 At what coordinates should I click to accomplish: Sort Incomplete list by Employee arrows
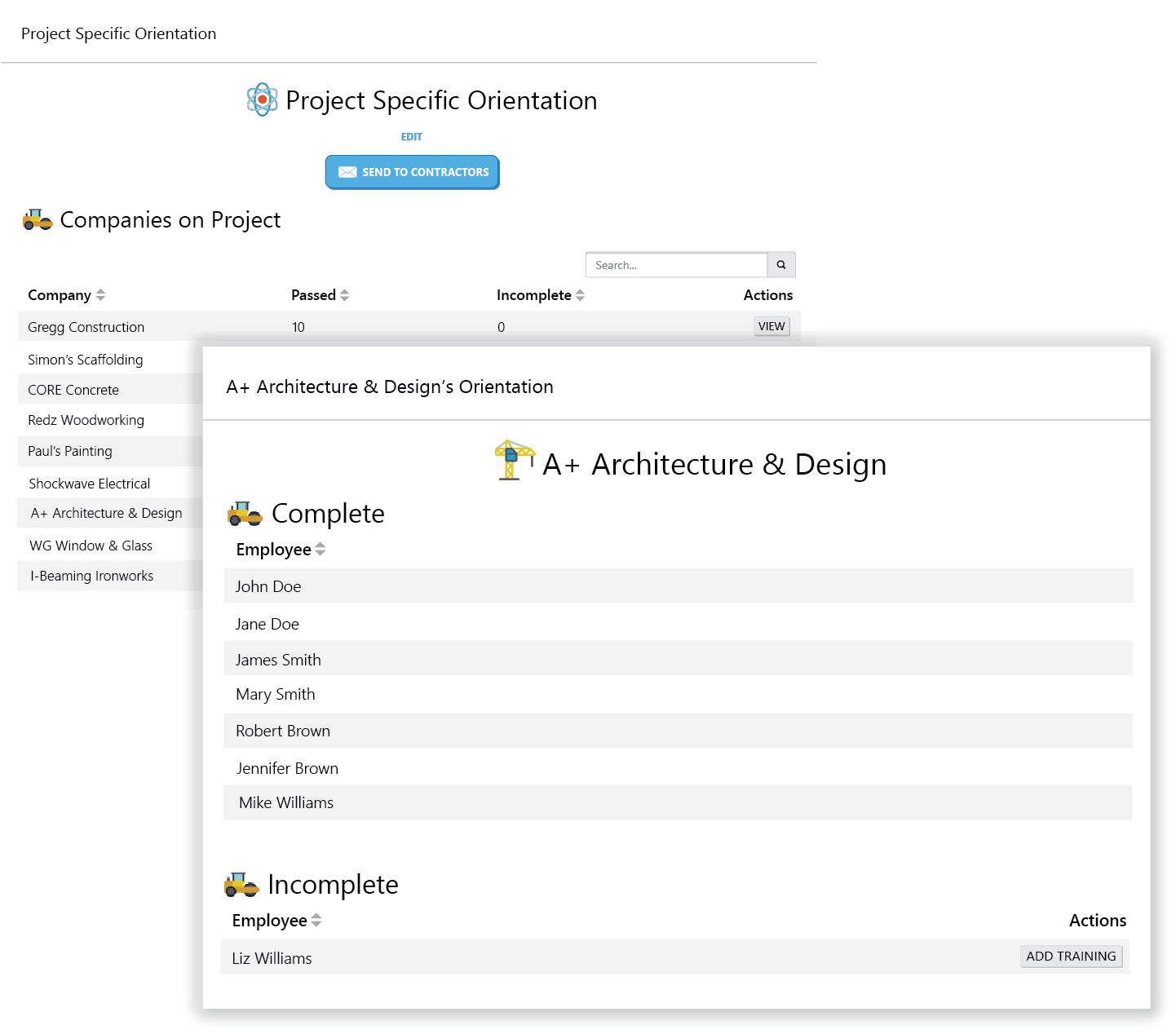(x=316, y=921)
